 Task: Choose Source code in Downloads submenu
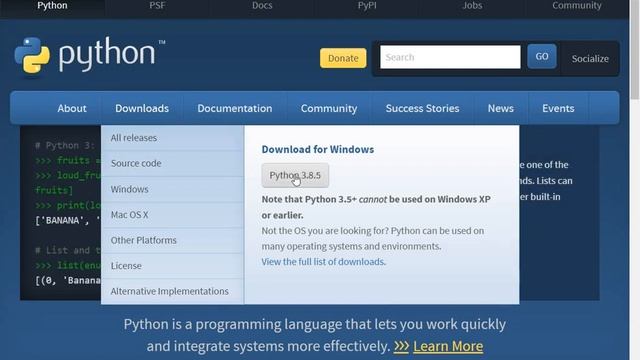coord(173,163)
